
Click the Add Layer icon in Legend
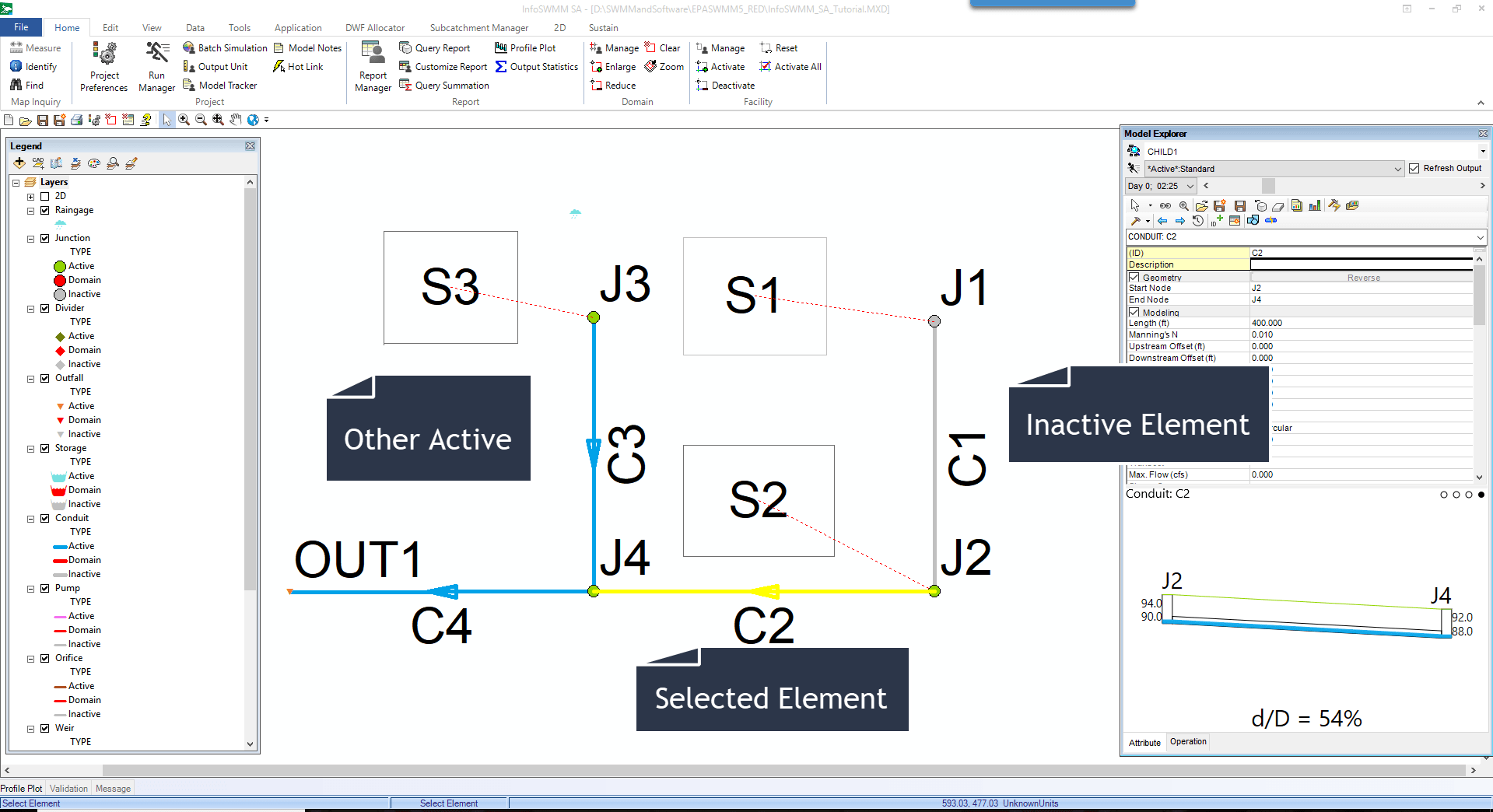(x=19, y=163)
